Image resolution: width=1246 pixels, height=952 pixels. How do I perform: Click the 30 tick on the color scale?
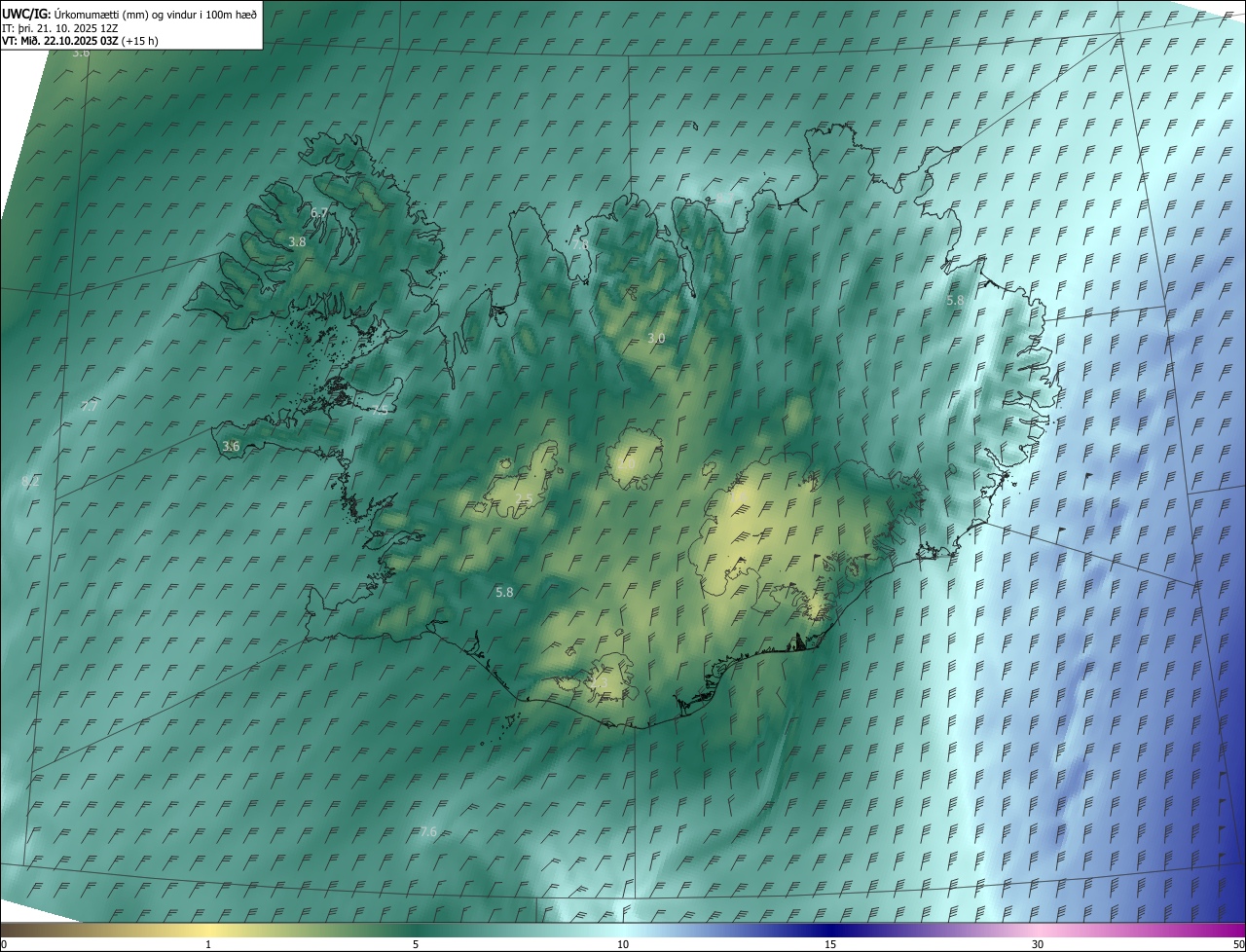1038,945
